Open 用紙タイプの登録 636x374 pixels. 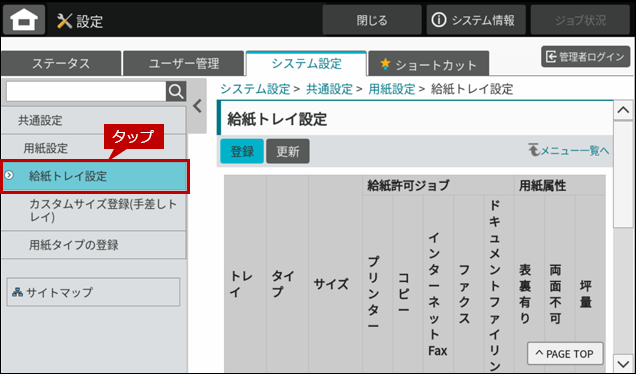94,245
